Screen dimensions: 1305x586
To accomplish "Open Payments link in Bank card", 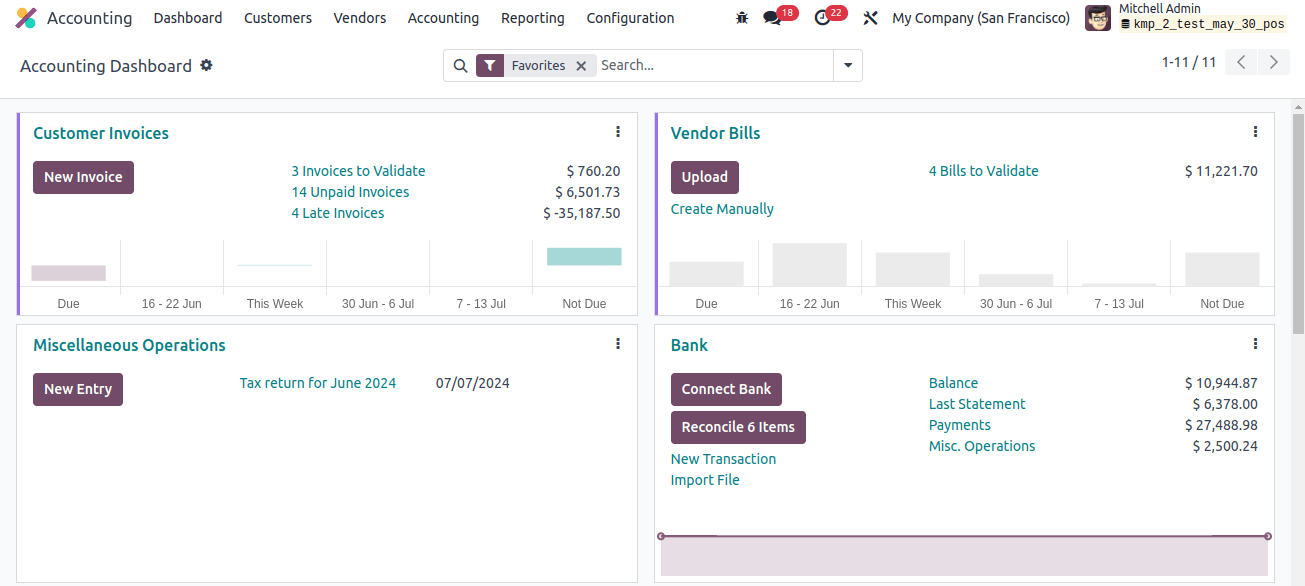I will click(960, 425).
